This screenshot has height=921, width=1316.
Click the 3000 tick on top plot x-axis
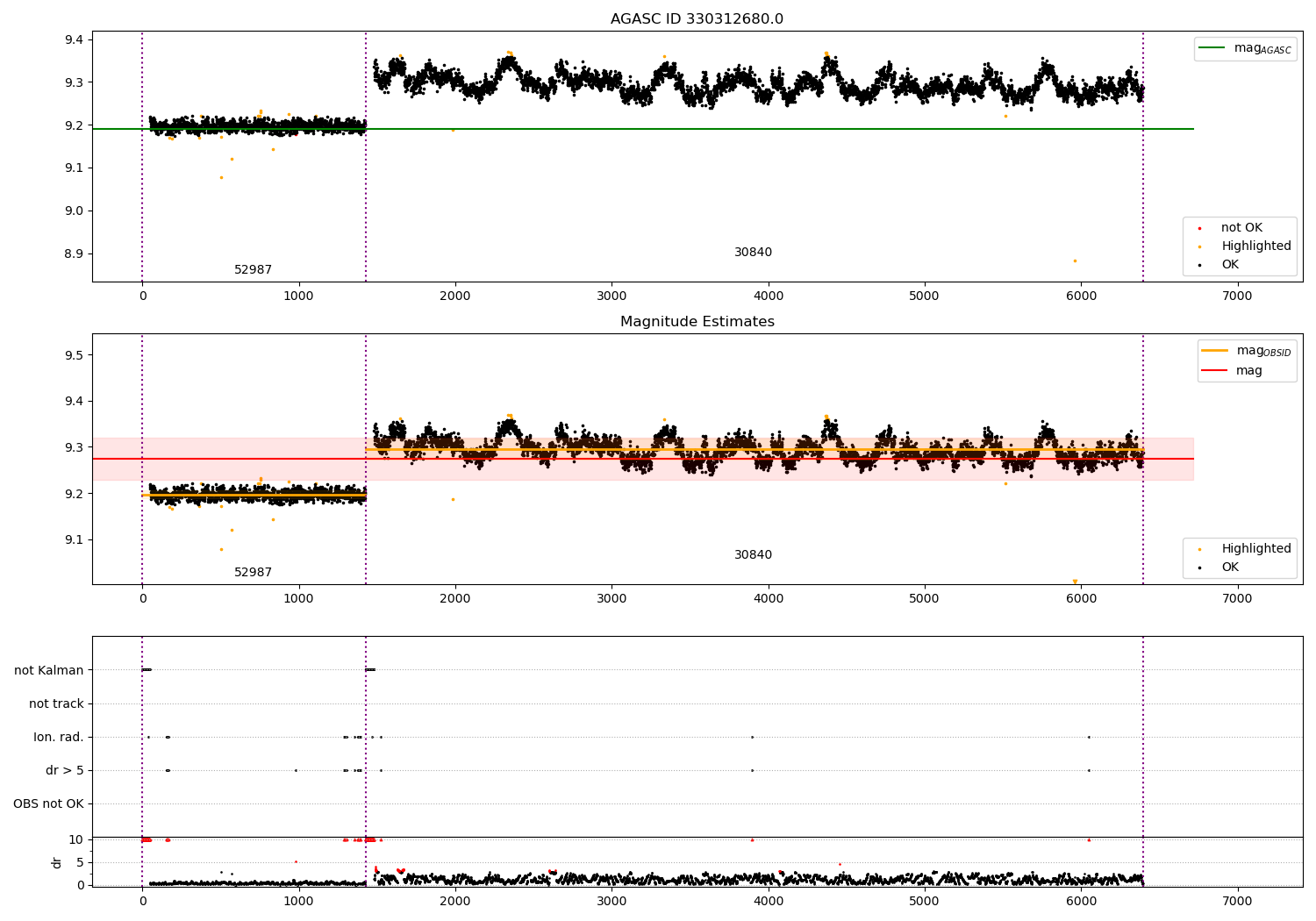pos(612,296)
